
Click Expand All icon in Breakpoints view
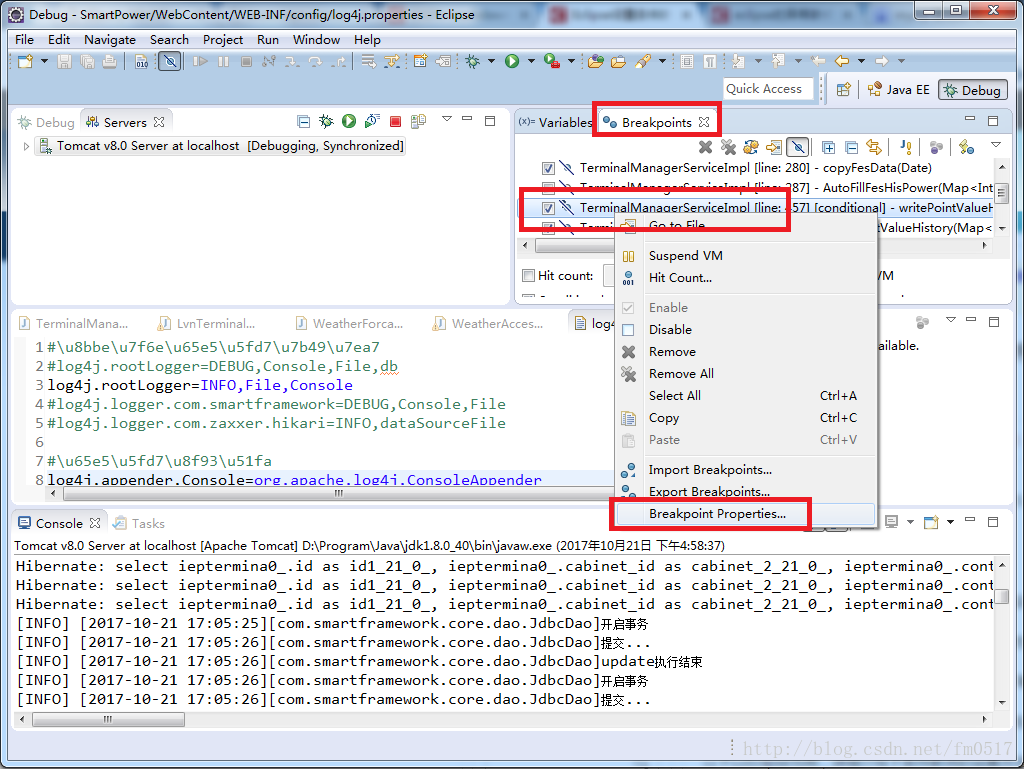point(828,148)
